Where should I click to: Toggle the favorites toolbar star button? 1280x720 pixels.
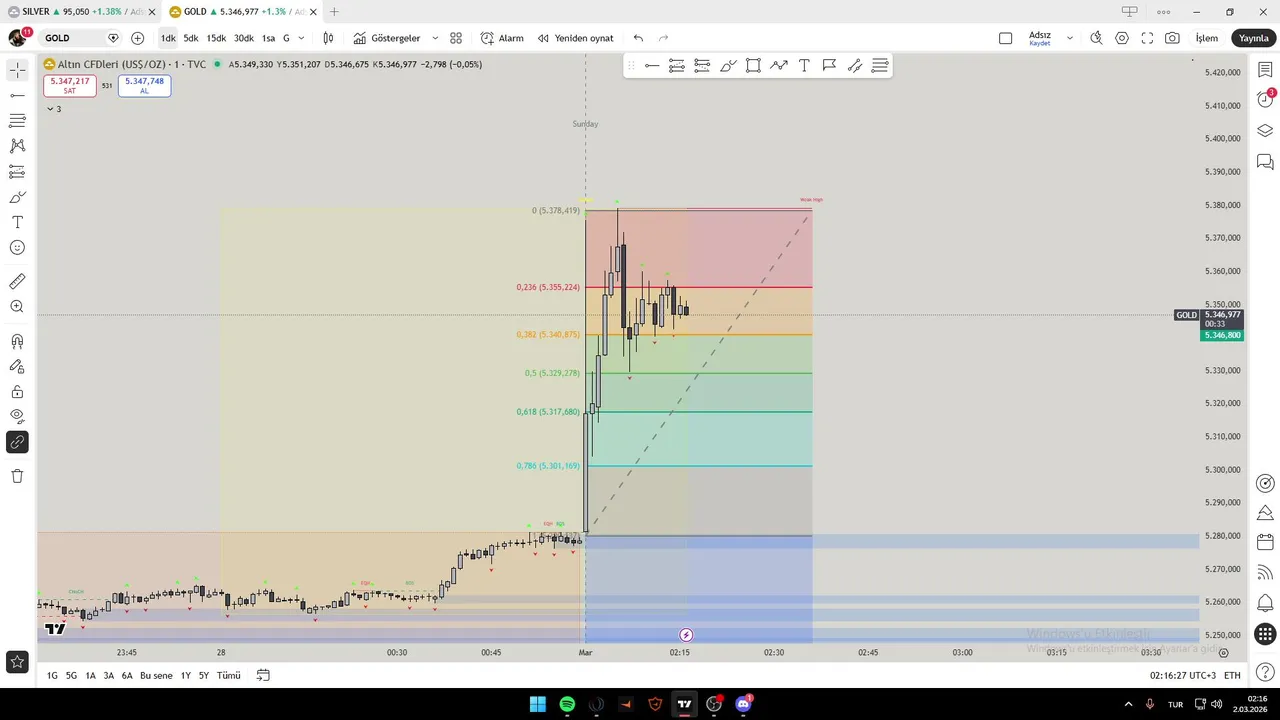(x=17, y=661)
